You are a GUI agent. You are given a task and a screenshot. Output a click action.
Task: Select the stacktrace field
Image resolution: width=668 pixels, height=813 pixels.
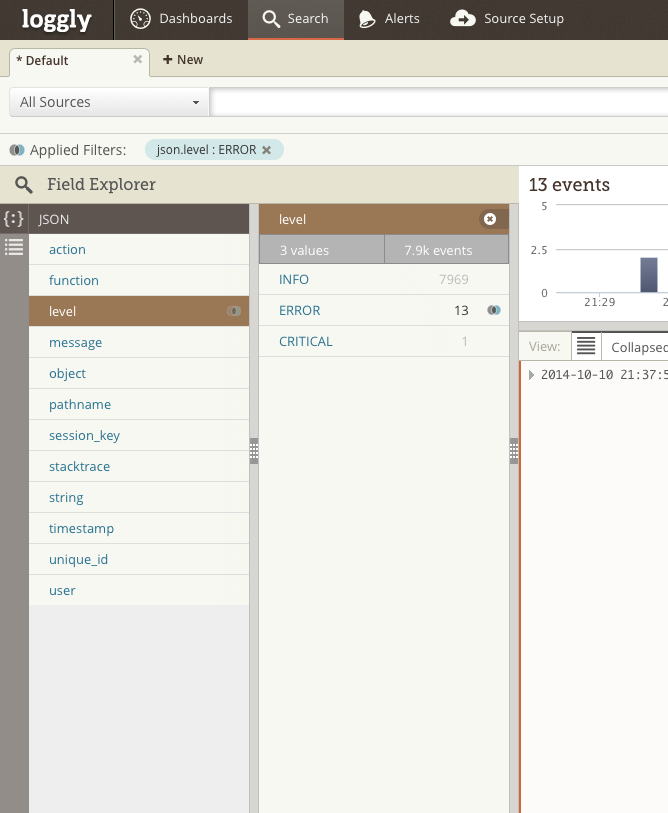[x=80, y=467]
